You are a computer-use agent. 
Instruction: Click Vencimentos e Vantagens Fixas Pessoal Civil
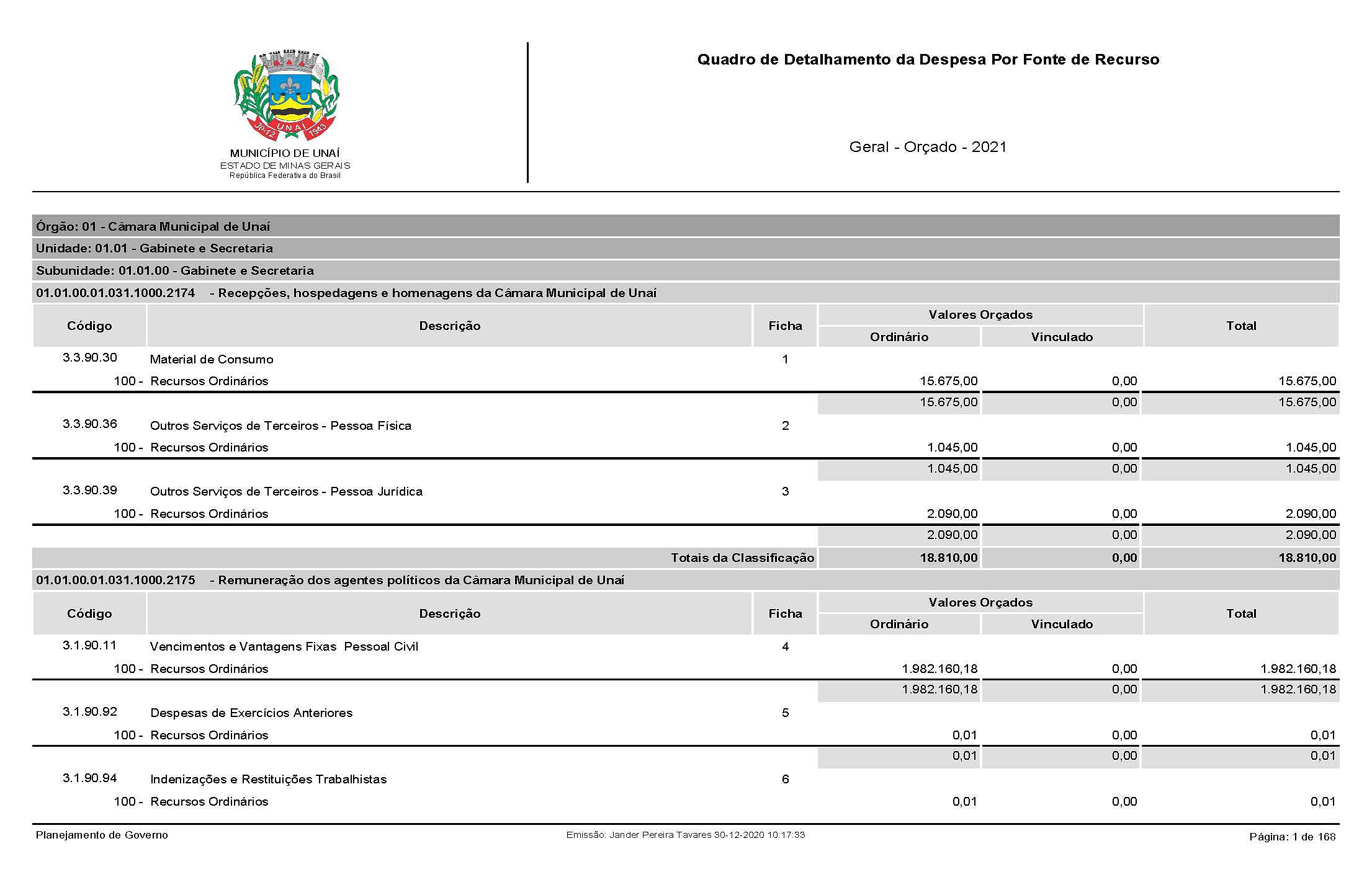[284, 646]
